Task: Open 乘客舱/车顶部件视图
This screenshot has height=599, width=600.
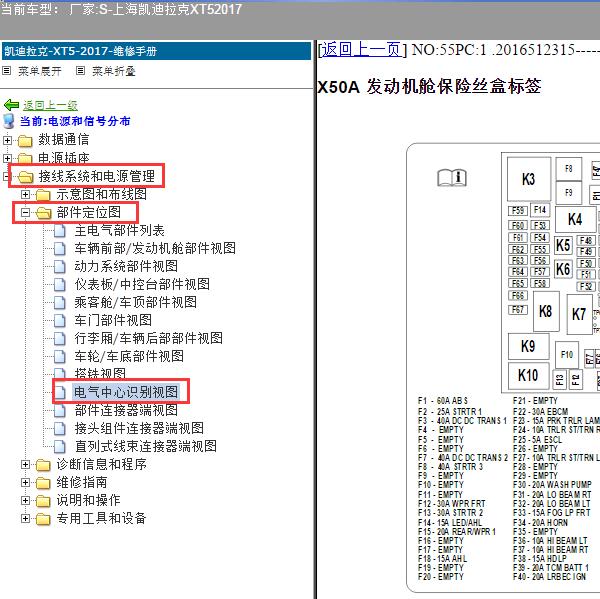Action: (x=135, y=302)
